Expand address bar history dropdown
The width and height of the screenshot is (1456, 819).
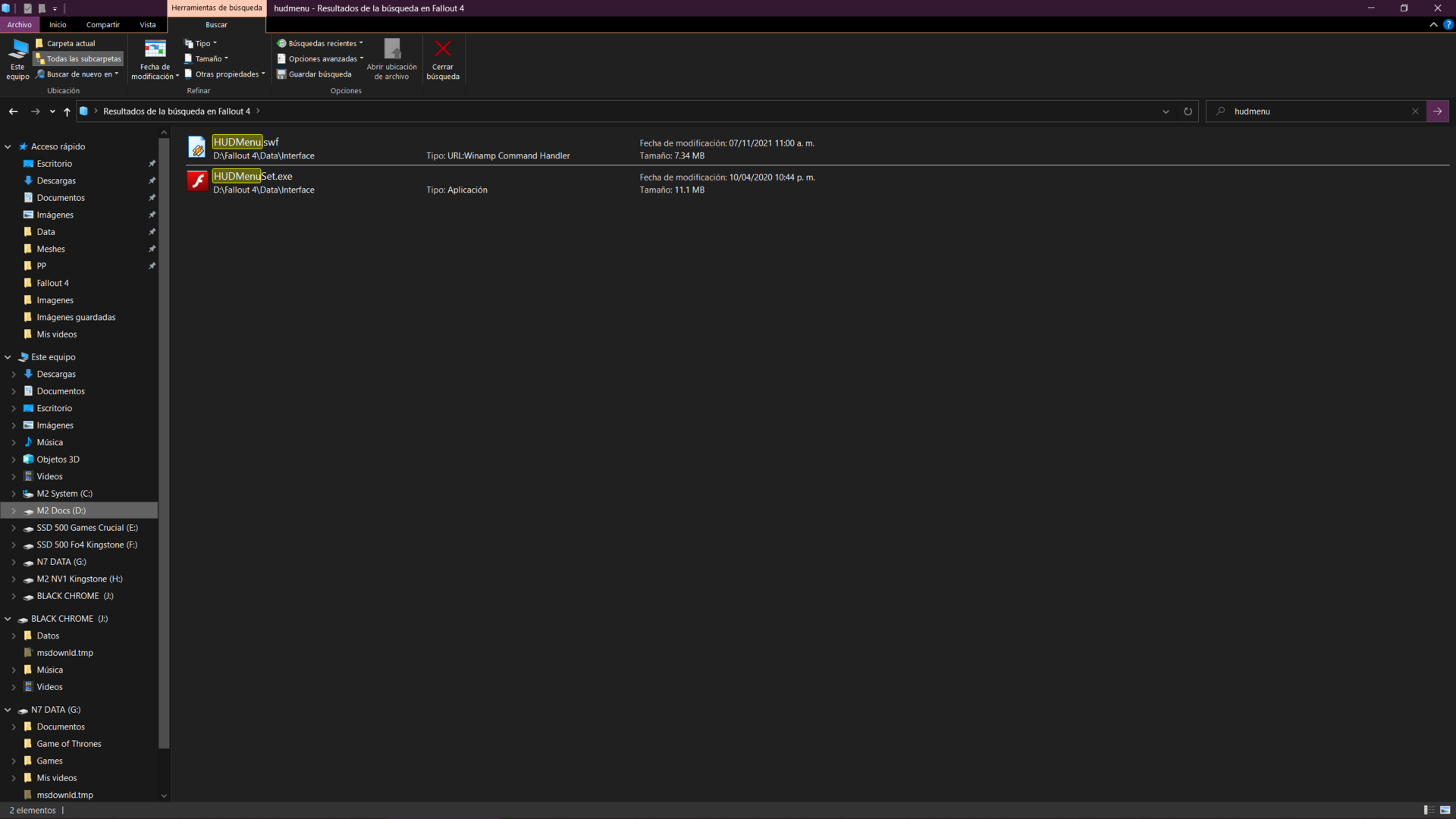tap(1166, 111)
